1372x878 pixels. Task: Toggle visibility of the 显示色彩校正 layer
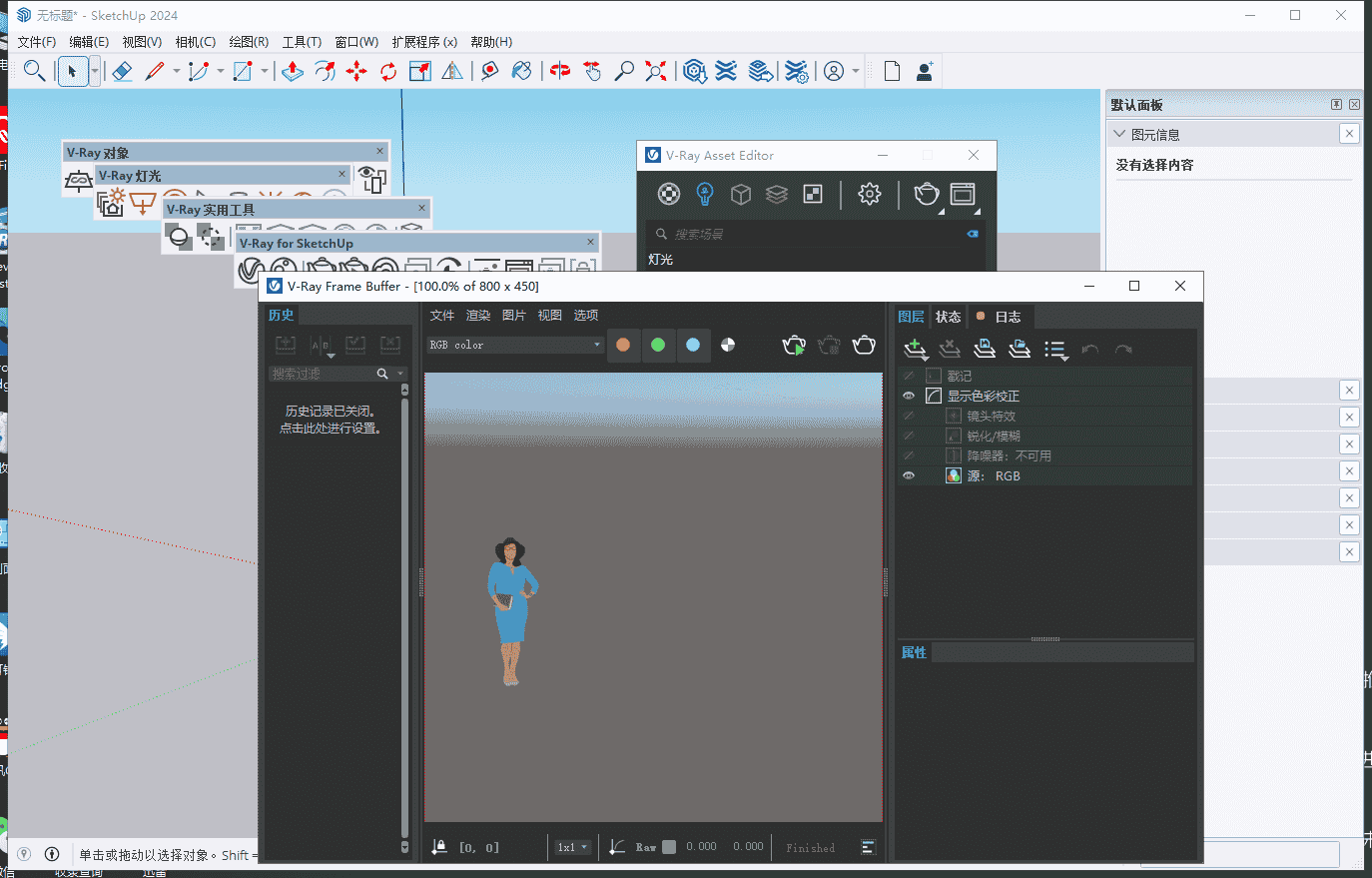pyautogui.click(x=908, y=395)
